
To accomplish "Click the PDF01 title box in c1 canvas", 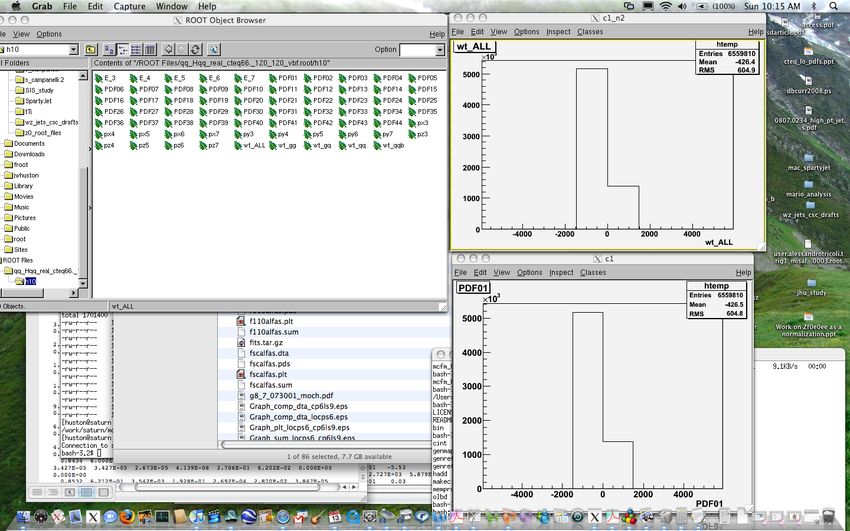I will (473, 288).
